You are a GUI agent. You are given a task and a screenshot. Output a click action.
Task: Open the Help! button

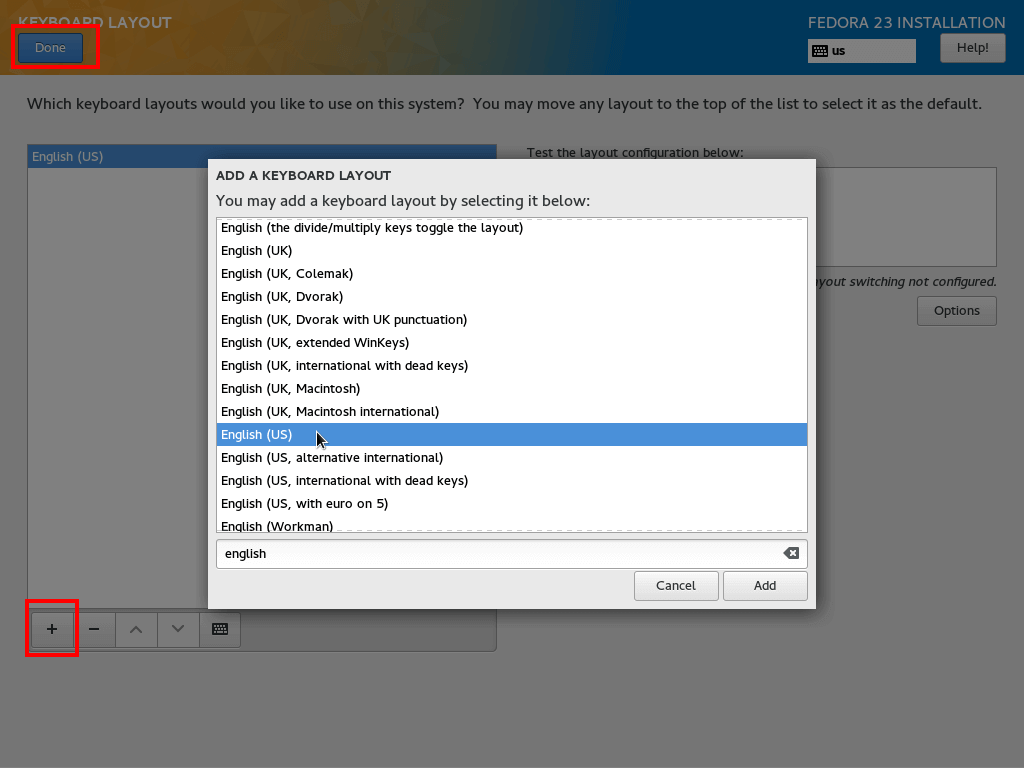[x=972, y=47]
